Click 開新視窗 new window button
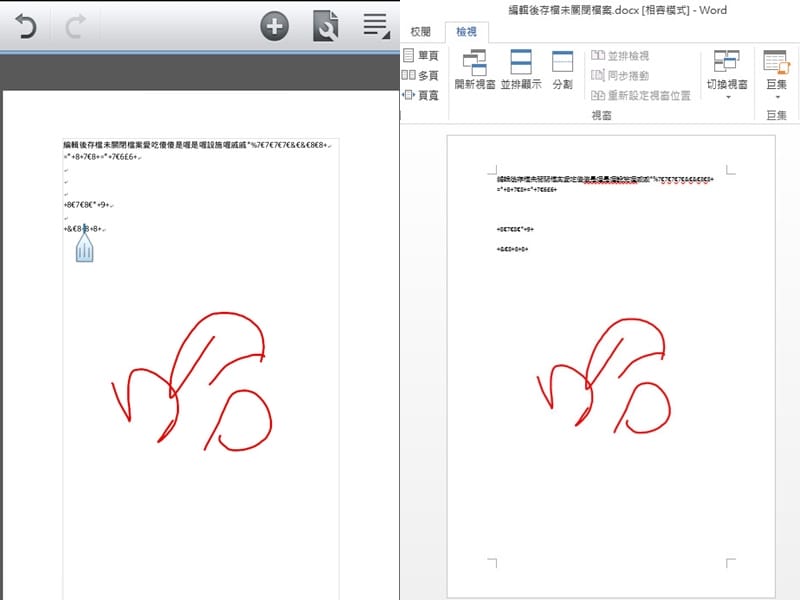Image resolution: width=800 pixels, height=600 pixels. tap(475, 69)
